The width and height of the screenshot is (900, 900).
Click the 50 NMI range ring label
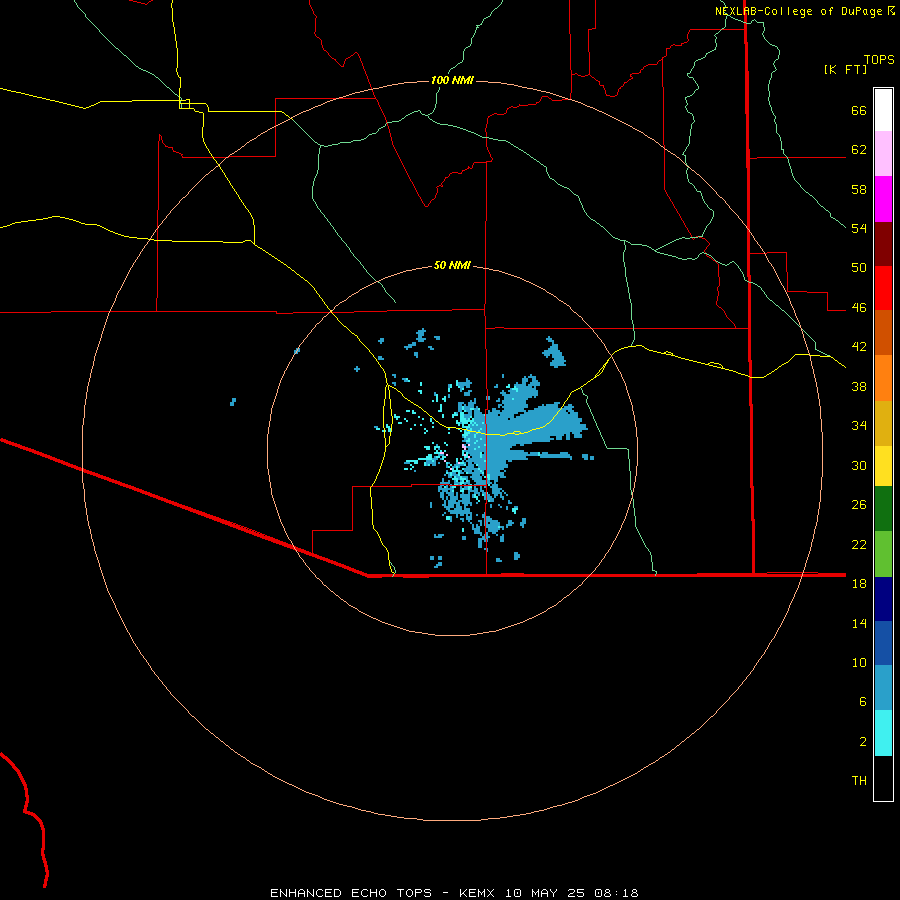click(x=452, y=265)
